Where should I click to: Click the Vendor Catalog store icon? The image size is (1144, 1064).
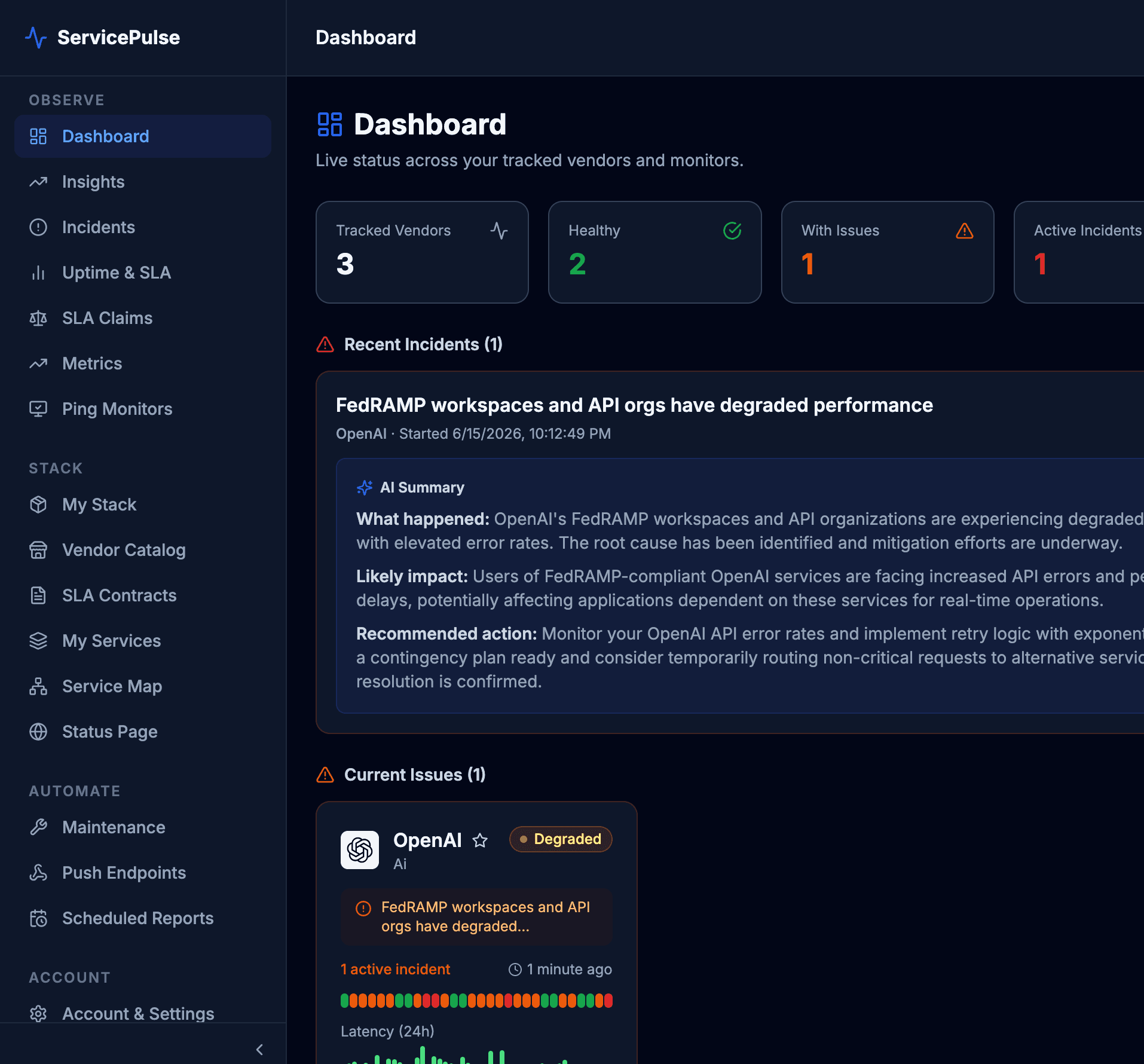tap(38, 550)
